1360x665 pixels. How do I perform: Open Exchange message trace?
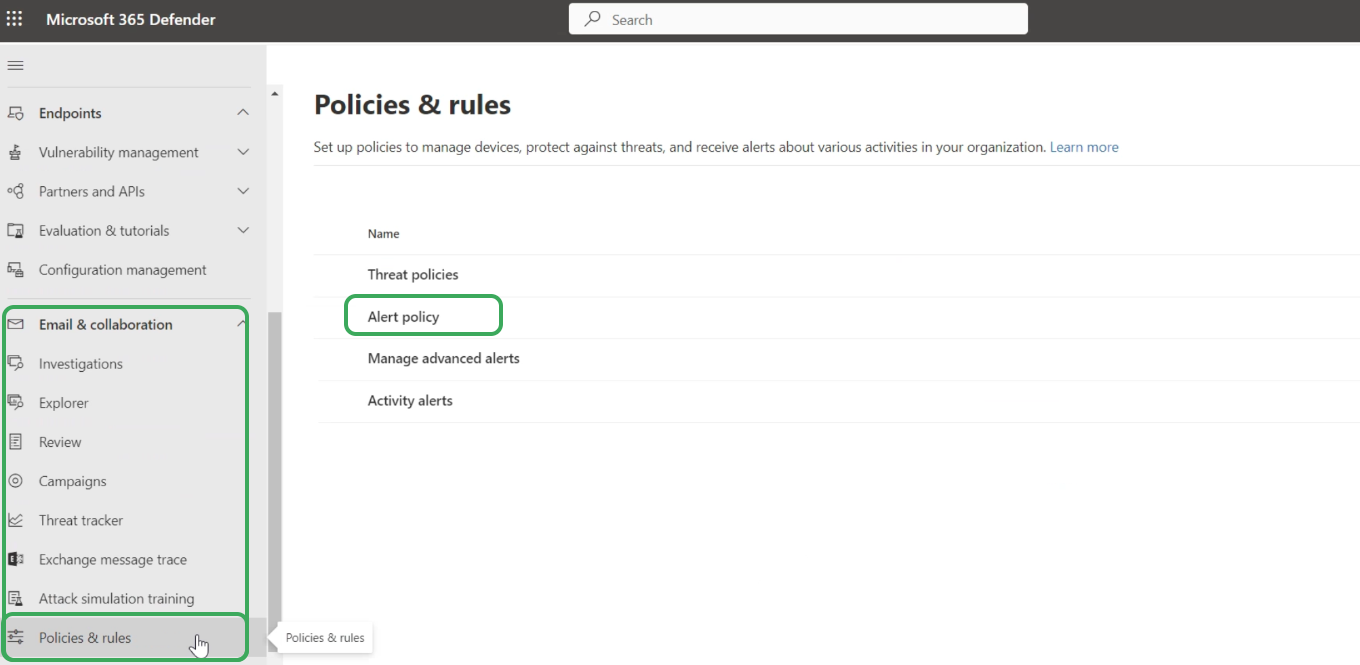point(113,559)
